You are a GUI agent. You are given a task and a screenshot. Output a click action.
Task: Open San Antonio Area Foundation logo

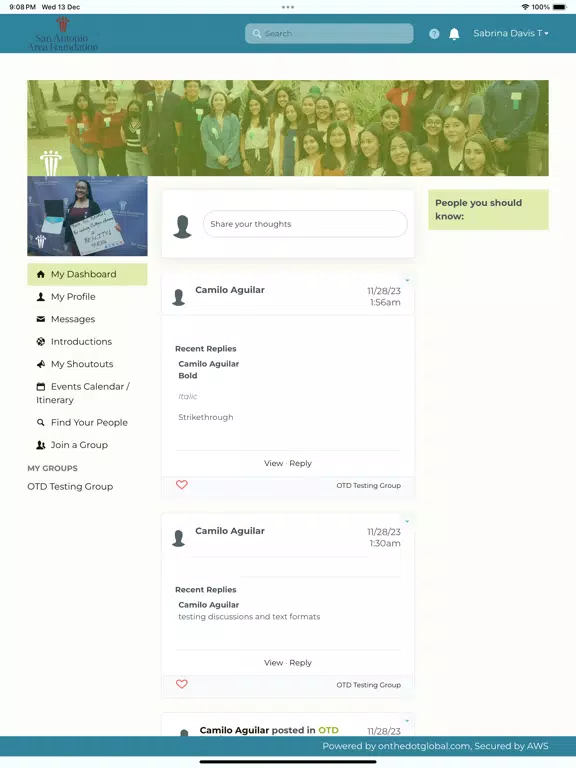coord(63,34)
